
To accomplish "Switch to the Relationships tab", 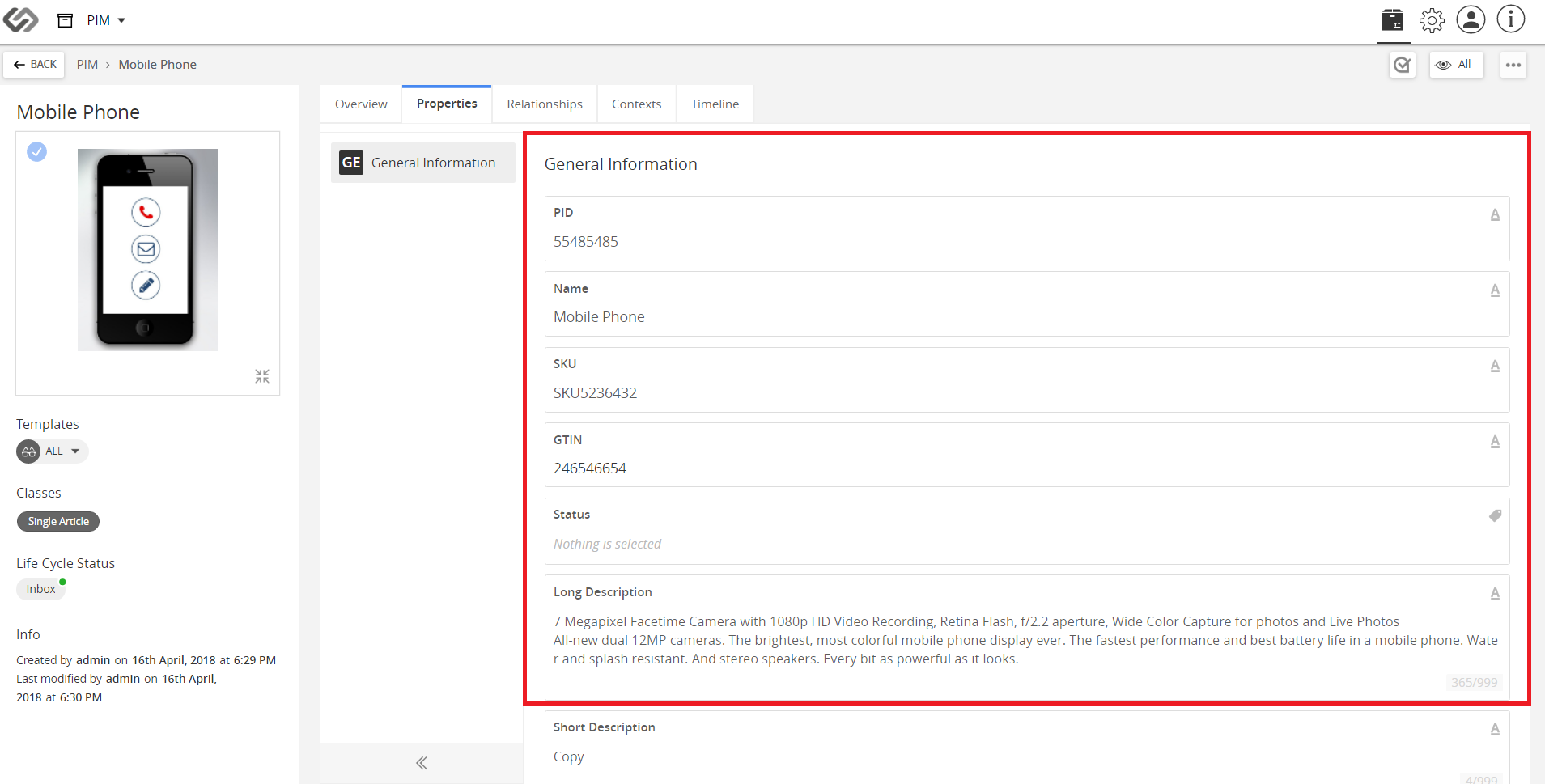I will (x=545, y=104).
